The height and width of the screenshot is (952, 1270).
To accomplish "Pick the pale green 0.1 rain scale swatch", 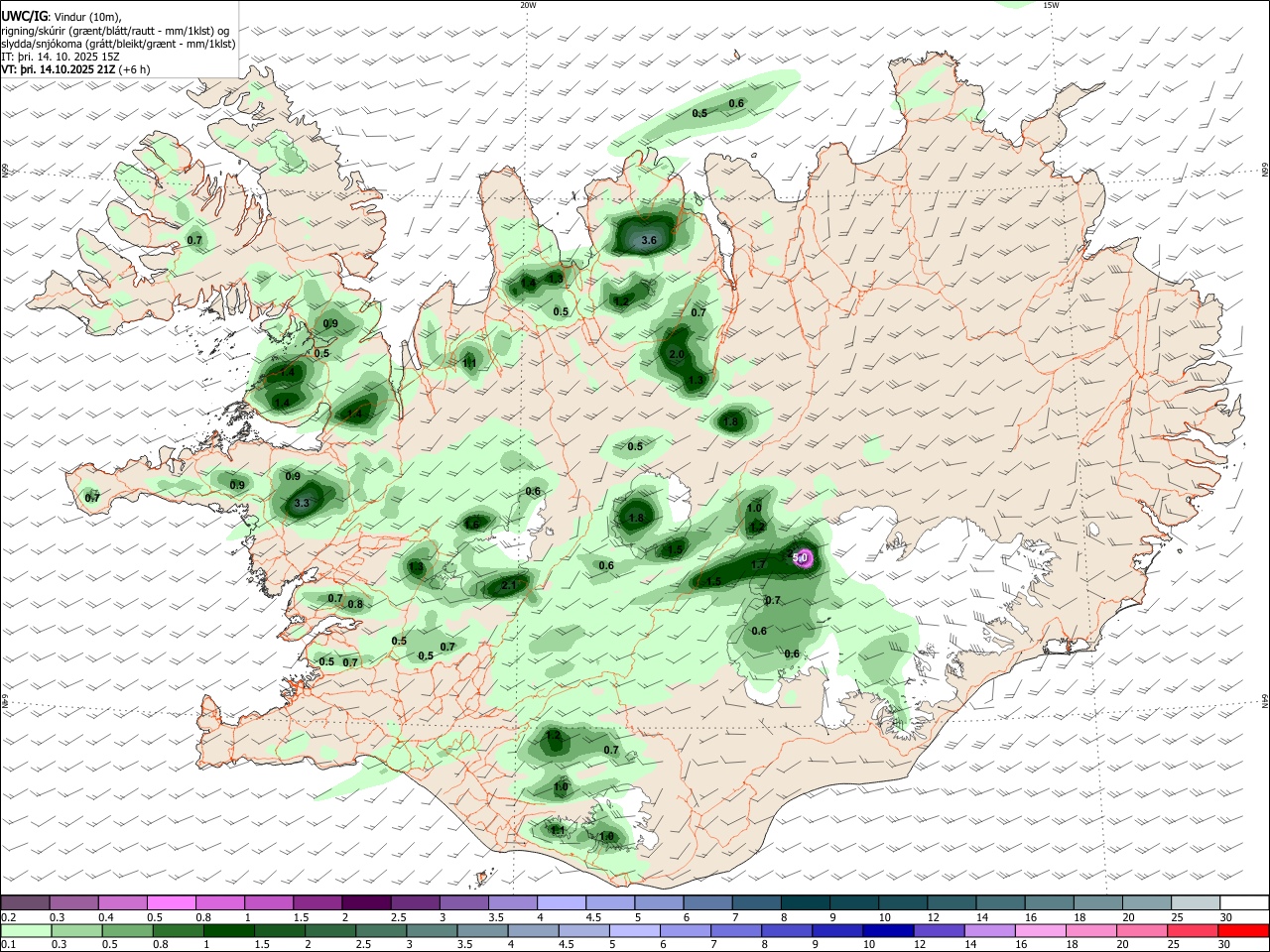I will tap(25, 931).
